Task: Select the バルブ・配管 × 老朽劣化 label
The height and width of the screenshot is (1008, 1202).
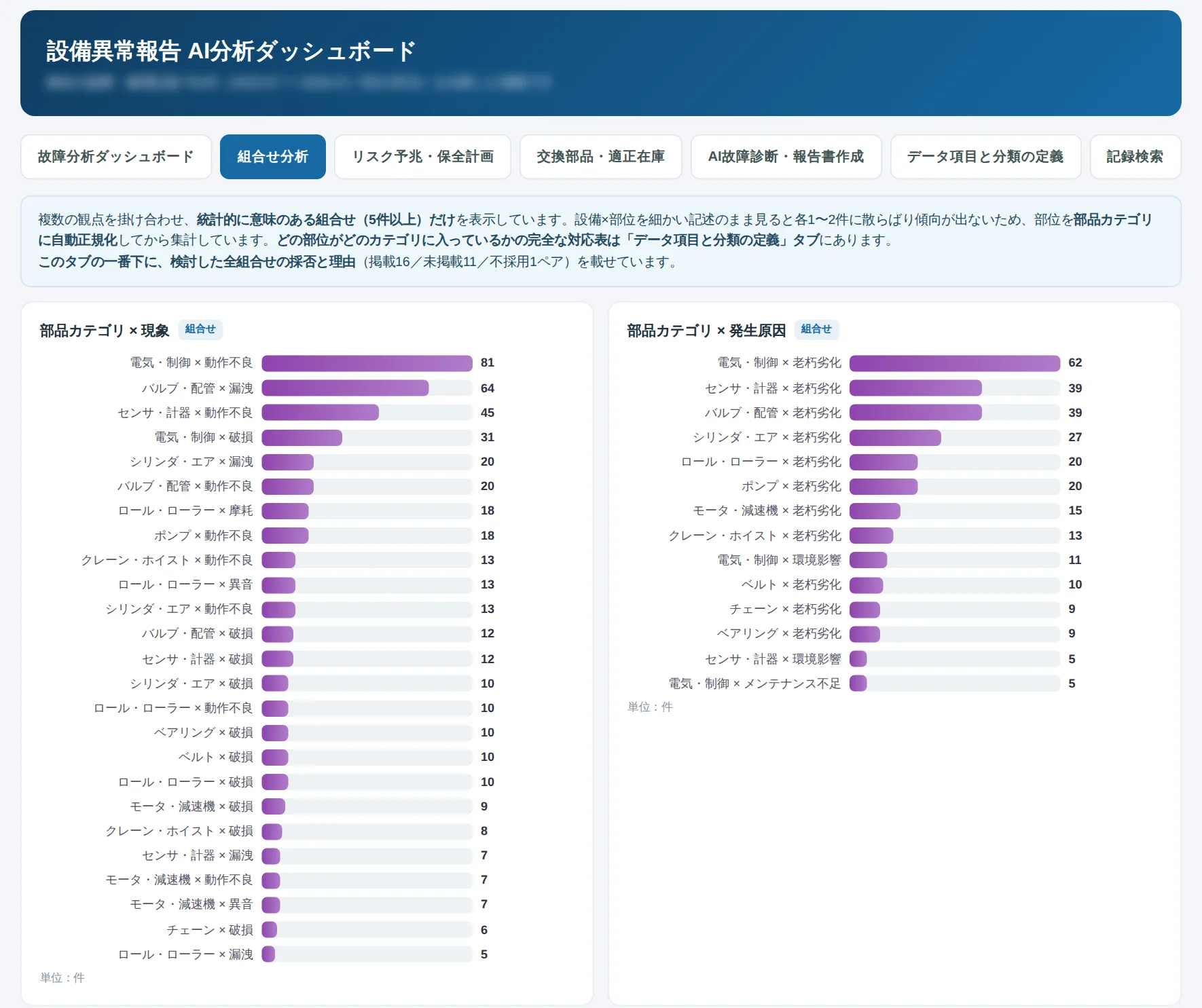Action: click(773, 413)
